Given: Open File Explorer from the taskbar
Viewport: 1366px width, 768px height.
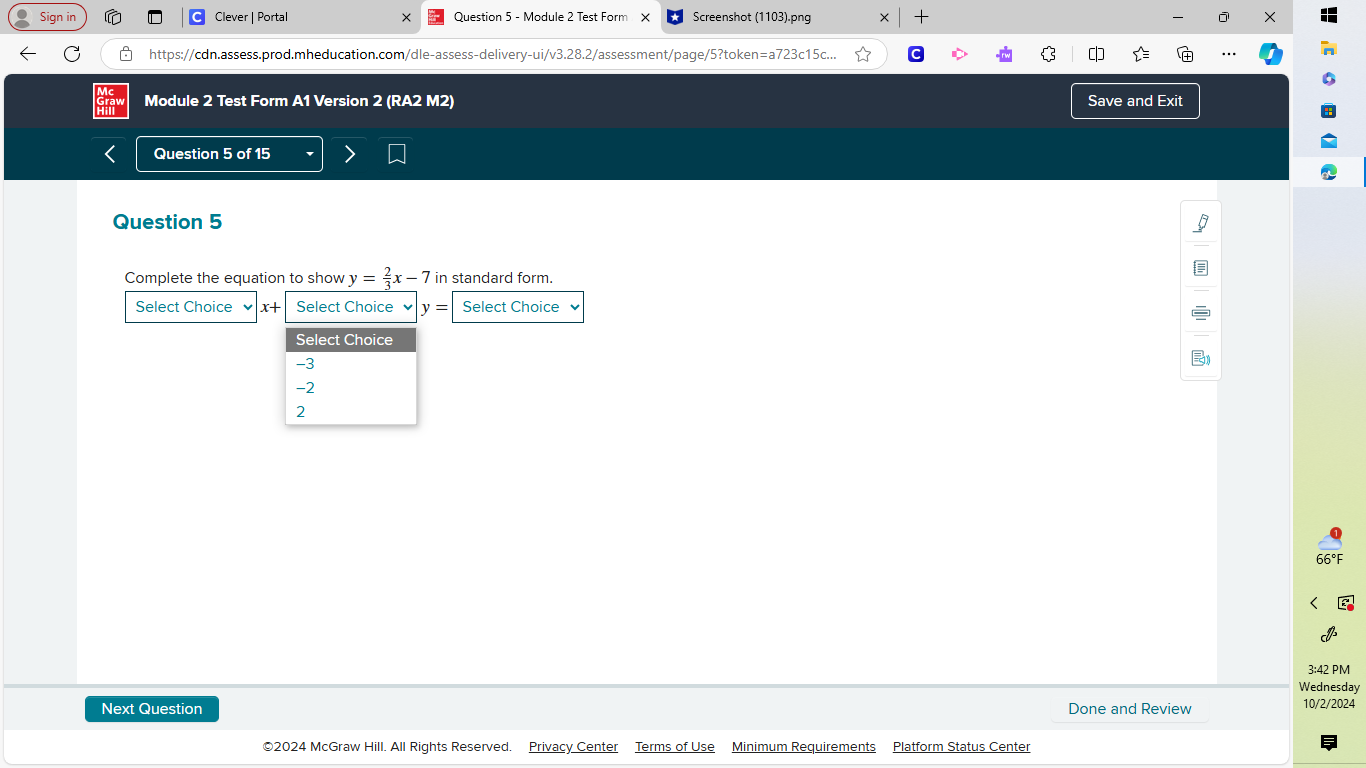Looking at the screenshot, I should [x=1329, y=47].
